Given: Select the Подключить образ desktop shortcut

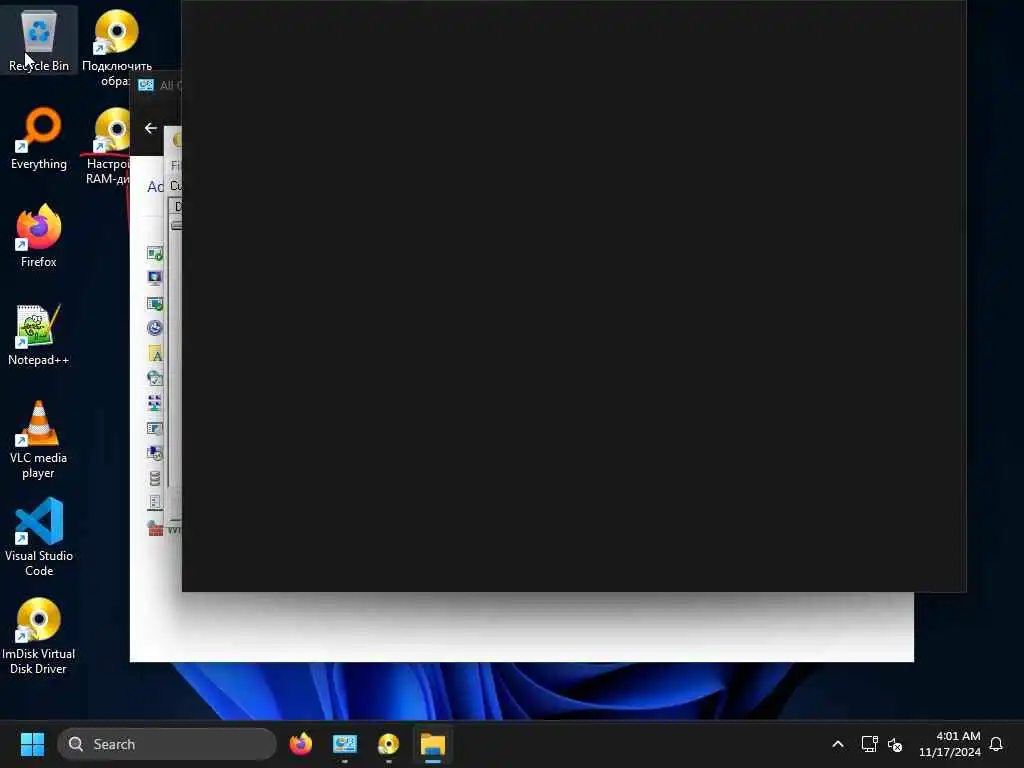Looking at the screenshot, I should coord(116,46).
